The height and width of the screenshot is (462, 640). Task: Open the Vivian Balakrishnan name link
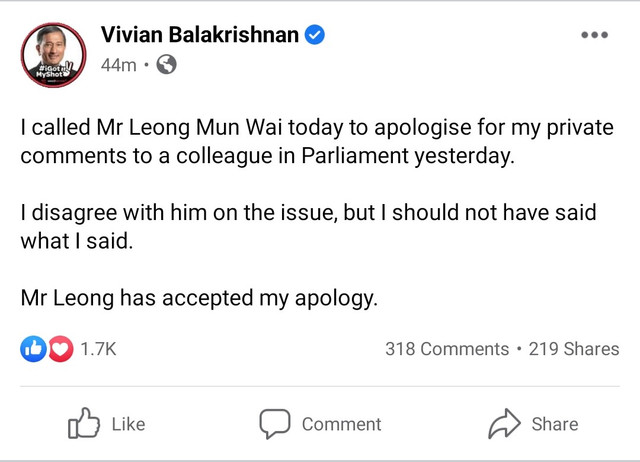click(199, 35)
